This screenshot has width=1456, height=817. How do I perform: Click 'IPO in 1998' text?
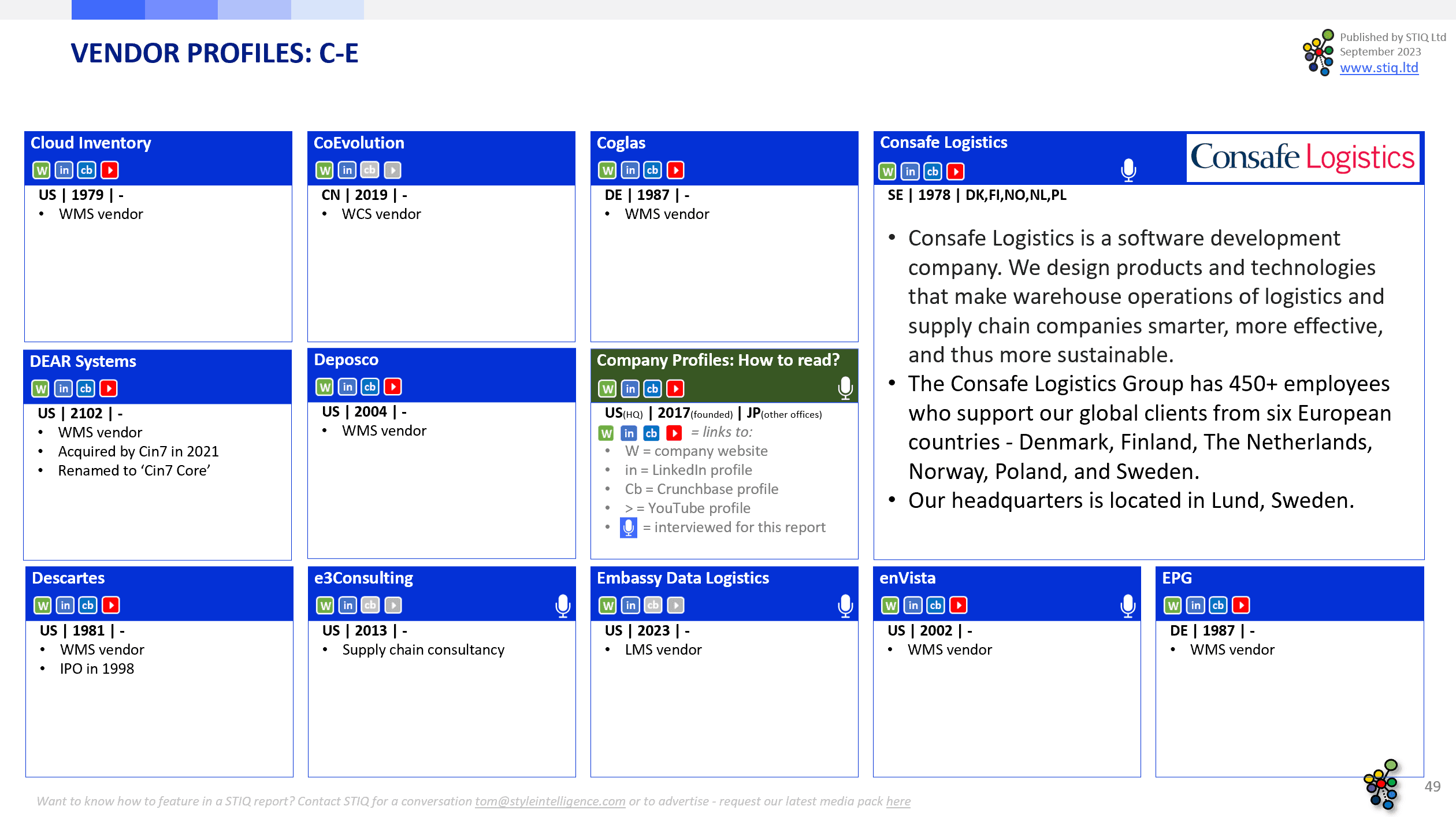(96, 669)
